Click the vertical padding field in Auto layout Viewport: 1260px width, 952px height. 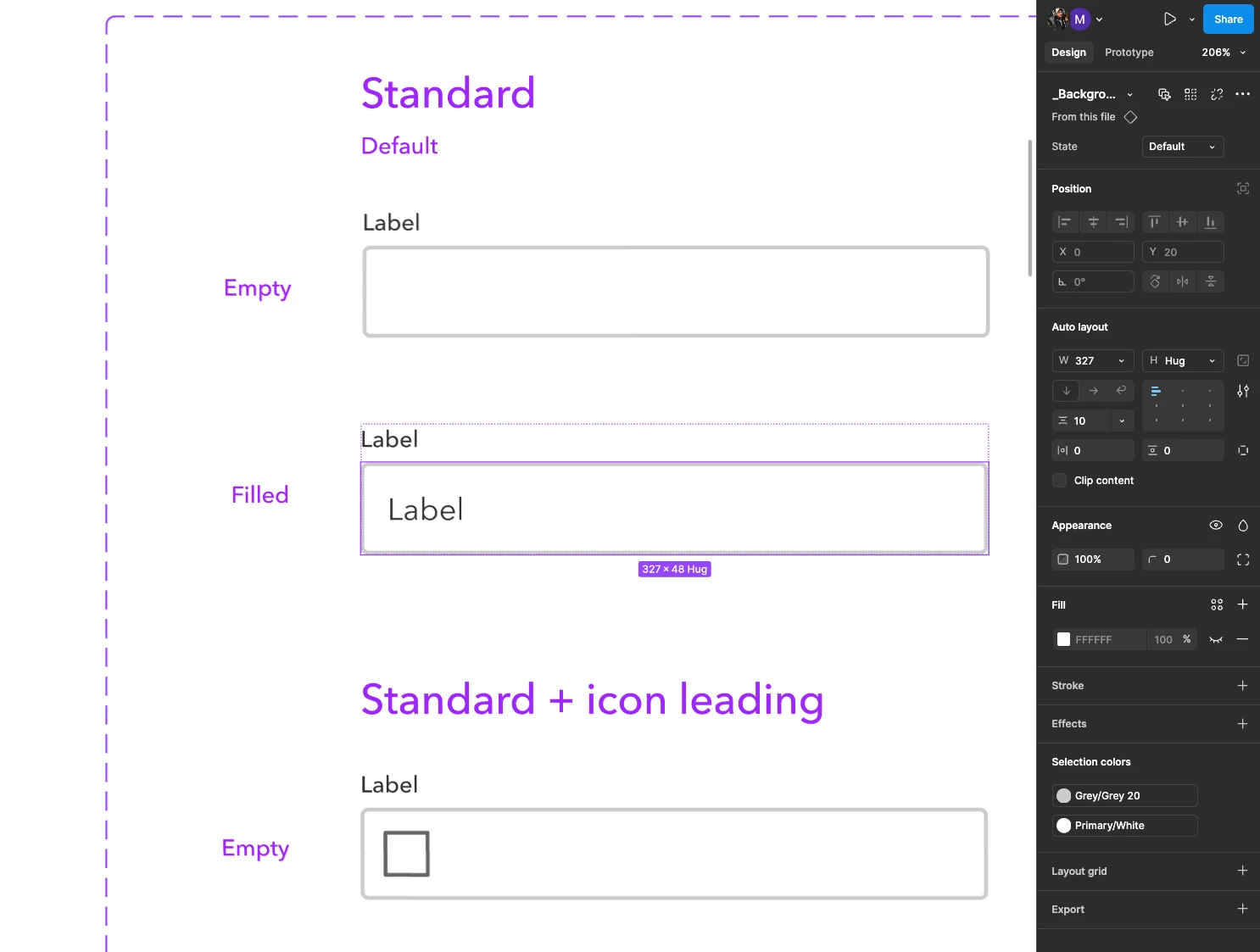pyautogui.click(x=1183, y=450)
